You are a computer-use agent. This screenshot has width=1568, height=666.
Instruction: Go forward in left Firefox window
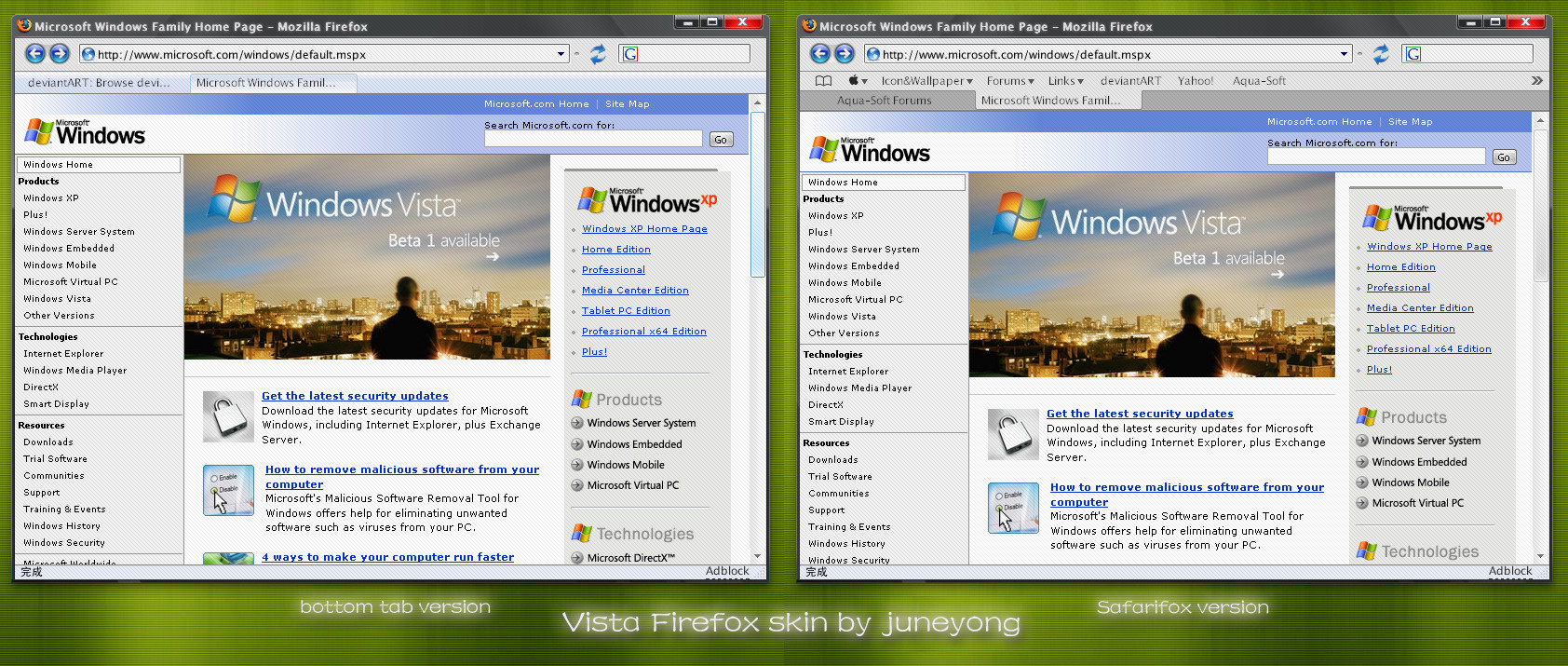pyautogui.click(x=60, y=54)
